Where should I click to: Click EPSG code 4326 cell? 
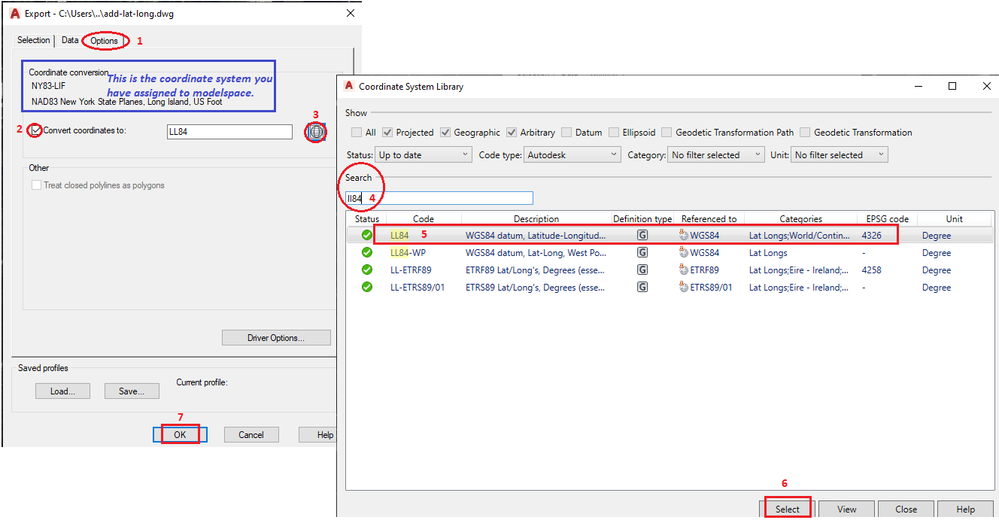point(871,235)
